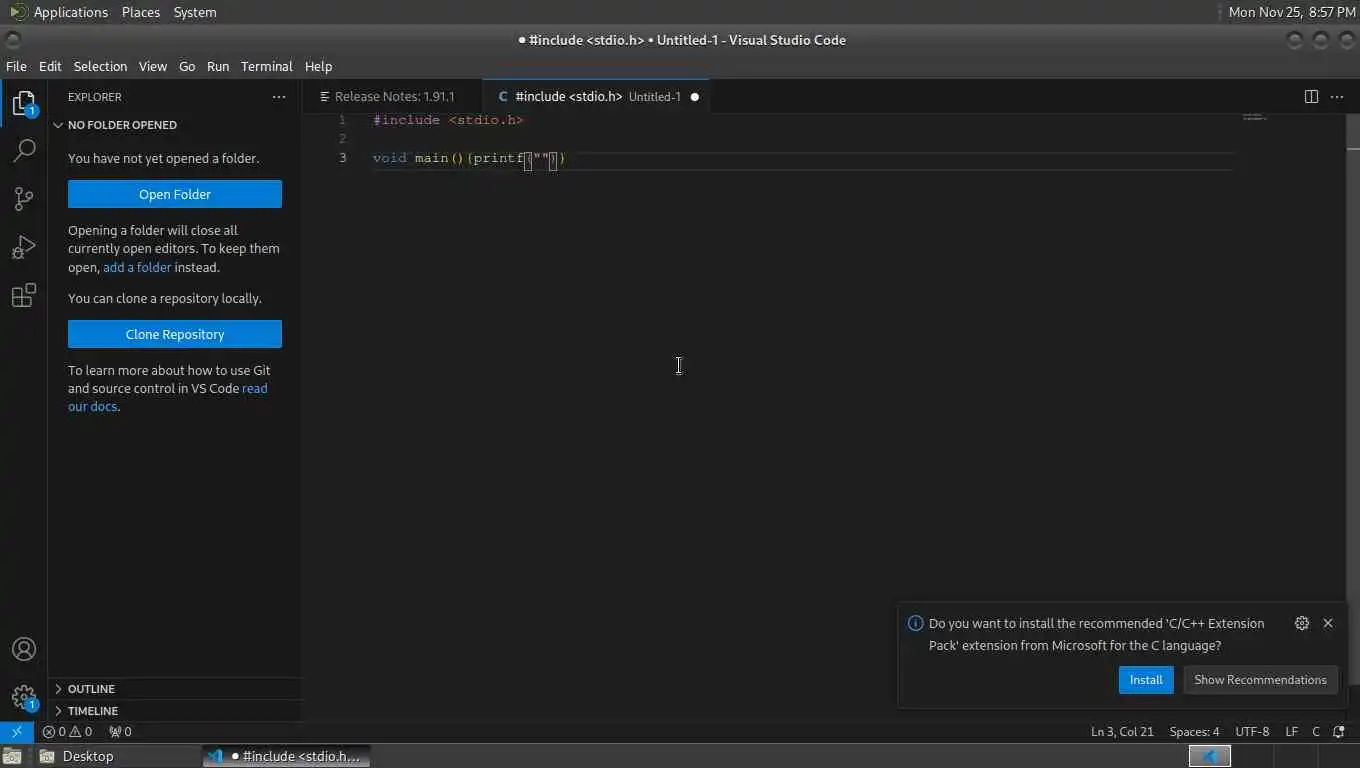Screen dimensions: 1360x768
Task: Change end of line sequence LF
Action: [1291, 732]
